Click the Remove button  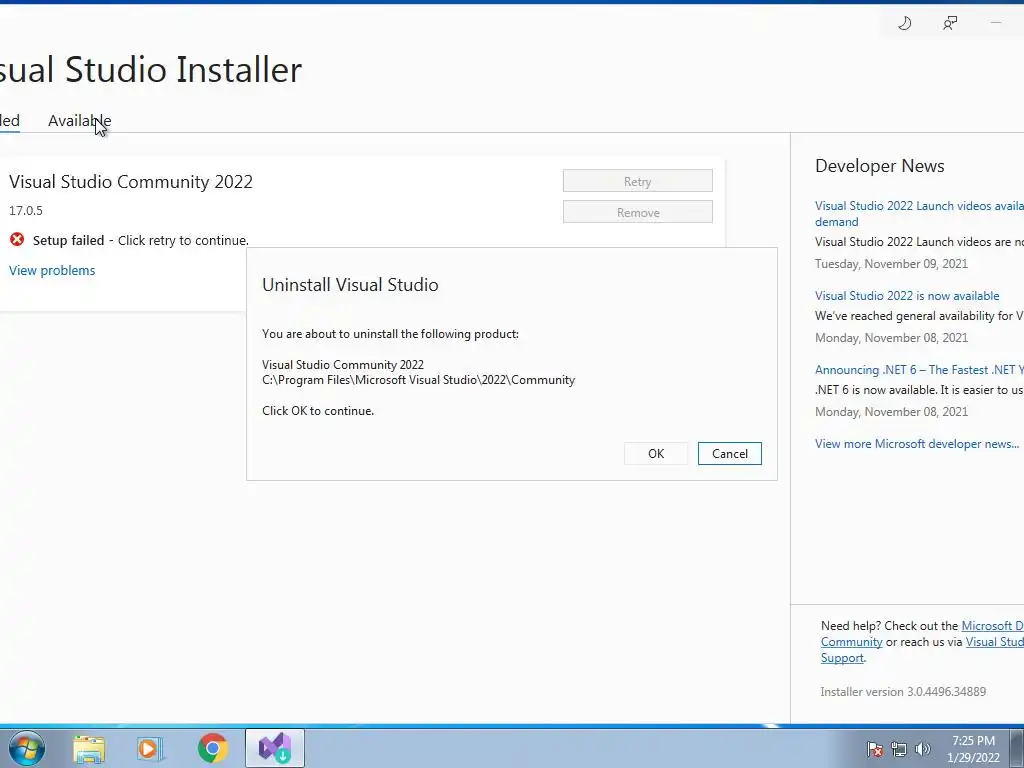pos(637,212)
